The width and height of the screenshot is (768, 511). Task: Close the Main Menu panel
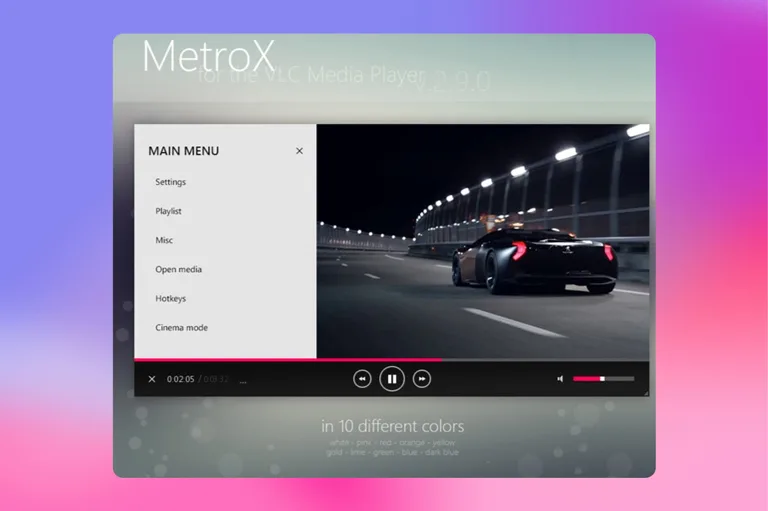pyautogui.click(x=299, y=151)
